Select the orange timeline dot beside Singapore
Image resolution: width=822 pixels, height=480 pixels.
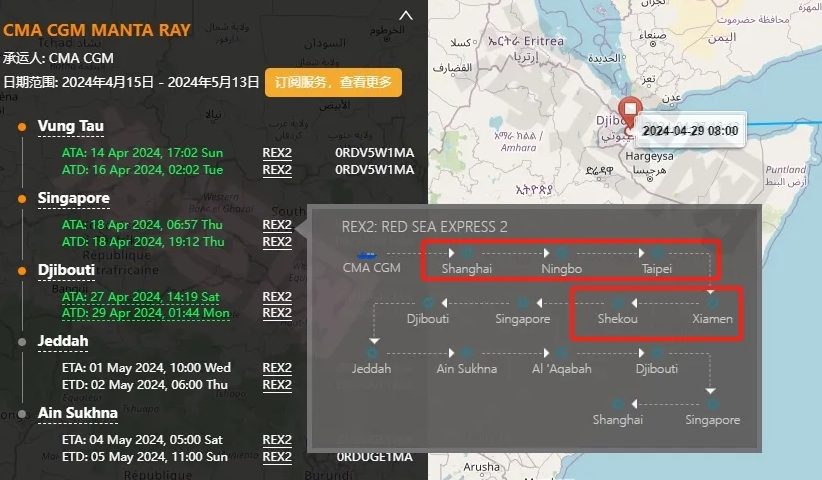[x=22, y=199]
